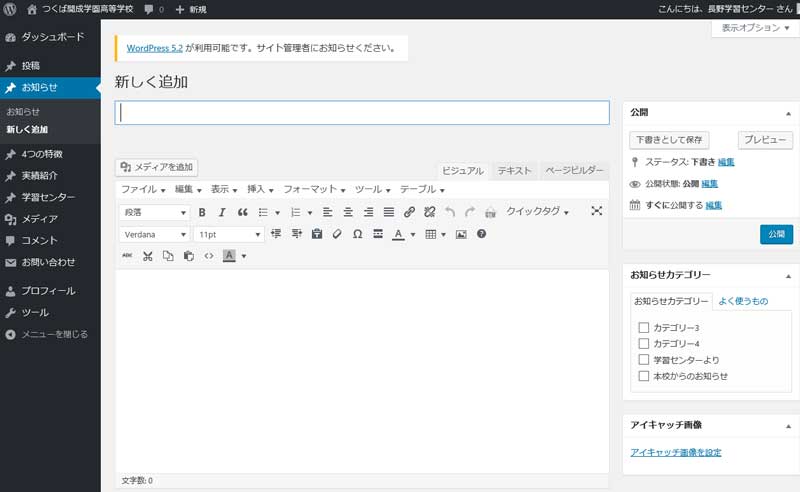
Task: Insert a special character (omega)
Action: (358, 234)
